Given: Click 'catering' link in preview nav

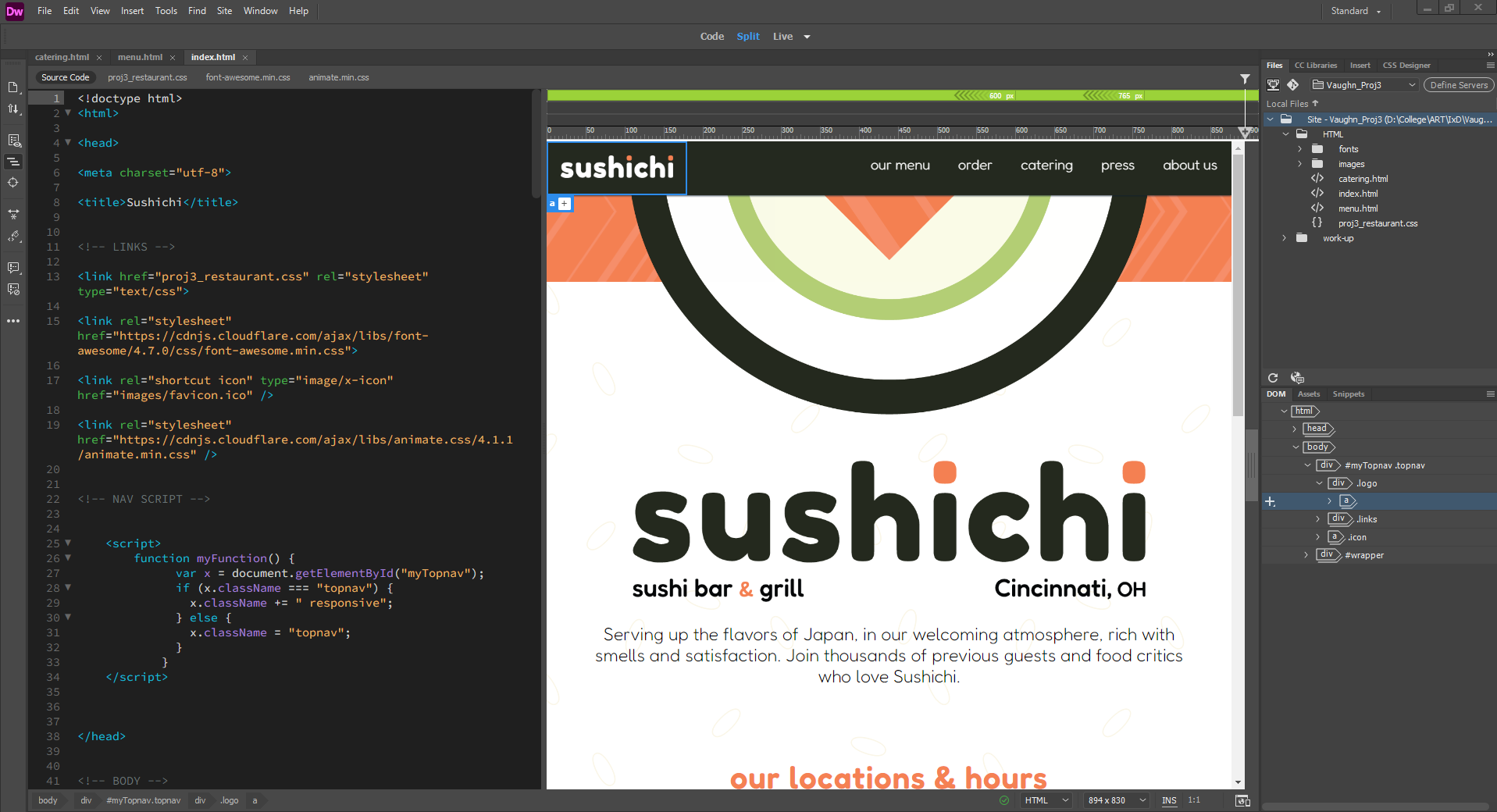Looking at the screenshot, I should click(x=1046, y=166).
